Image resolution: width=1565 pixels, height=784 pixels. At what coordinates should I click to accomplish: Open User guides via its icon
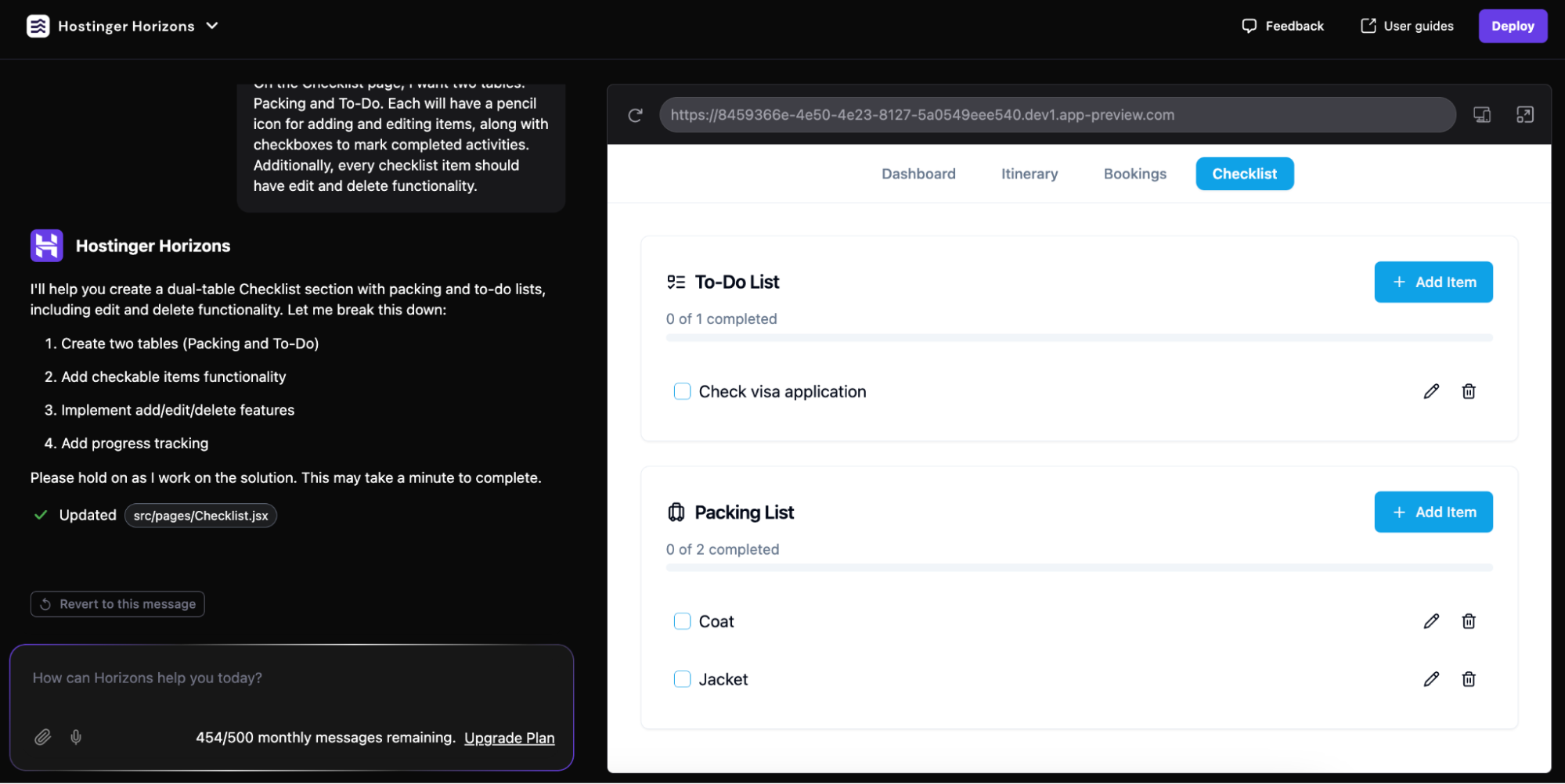tap(1367, 26)
